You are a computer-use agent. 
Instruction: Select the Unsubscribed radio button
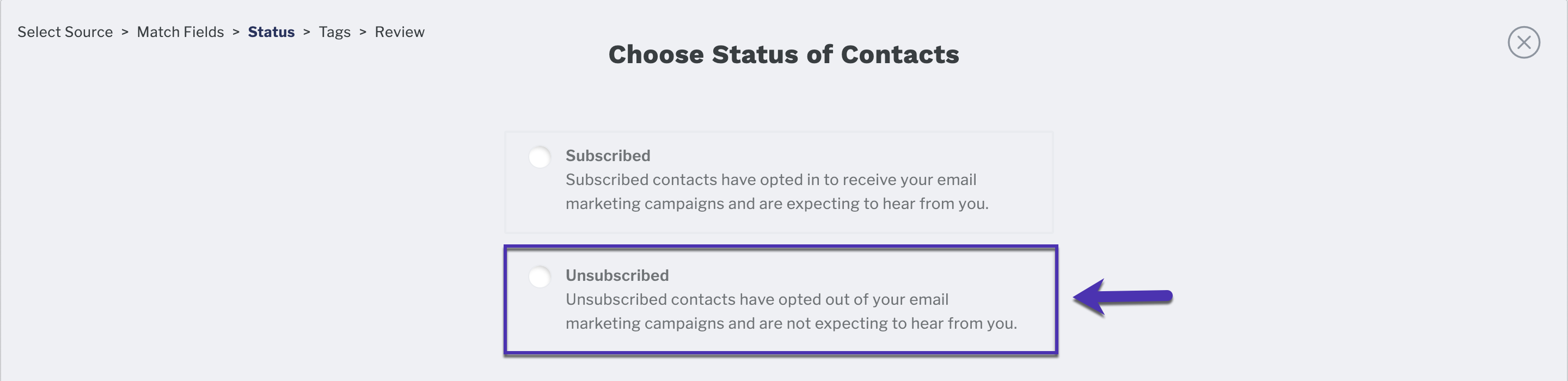(540, 277)
